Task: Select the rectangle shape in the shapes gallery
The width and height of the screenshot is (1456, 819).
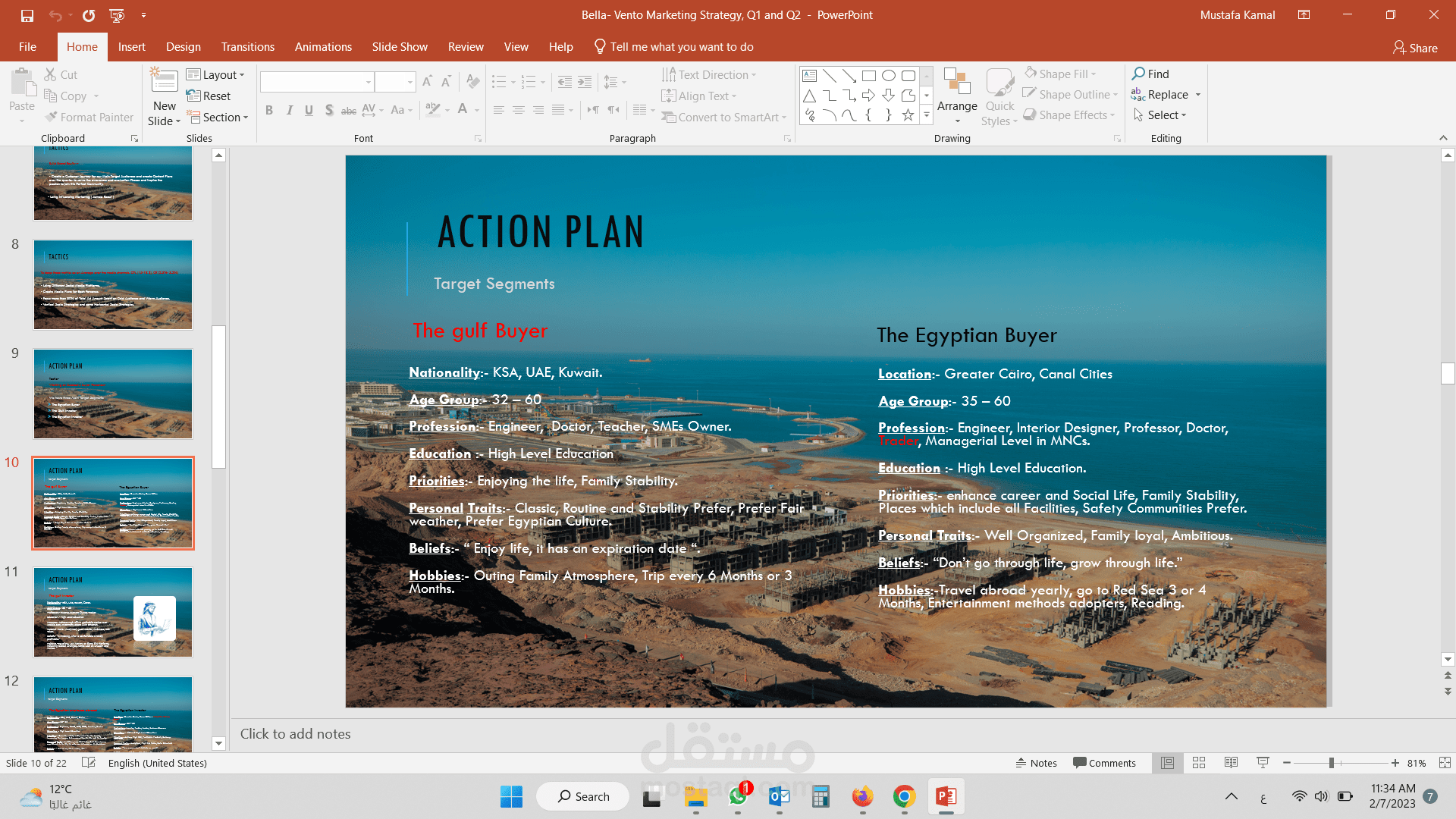Action: coord(869,75)
